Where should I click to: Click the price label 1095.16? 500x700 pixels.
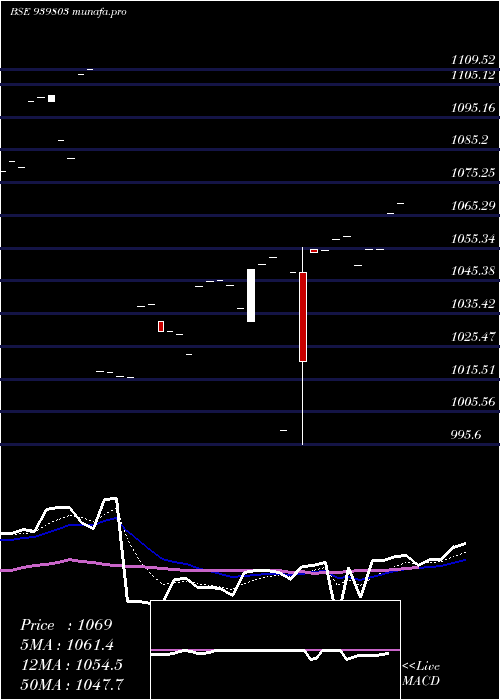pyautogui.click(x=473, y=108)
